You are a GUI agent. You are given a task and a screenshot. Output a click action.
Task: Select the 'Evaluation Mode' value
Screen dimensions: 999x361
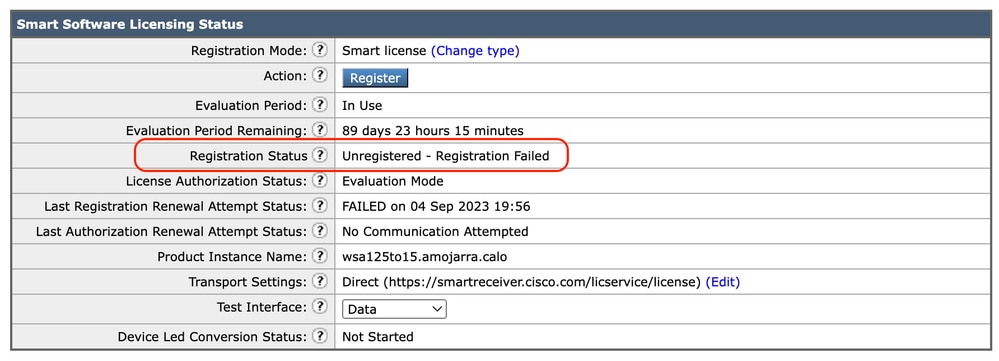coord(392,181)
